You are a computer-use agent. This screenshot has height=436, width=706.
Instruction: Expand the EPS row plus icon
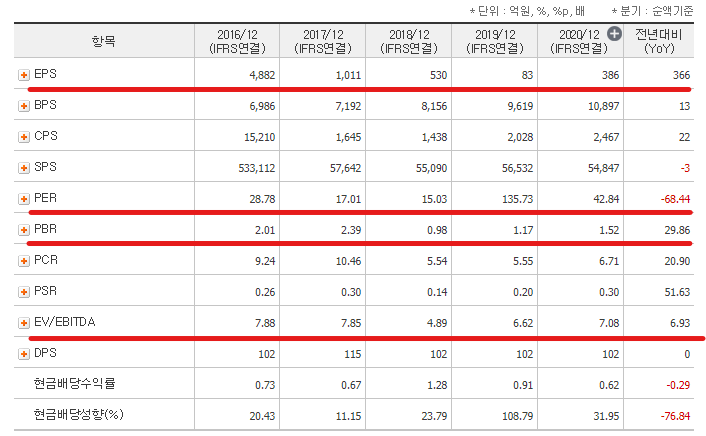[x=24, y=75]
